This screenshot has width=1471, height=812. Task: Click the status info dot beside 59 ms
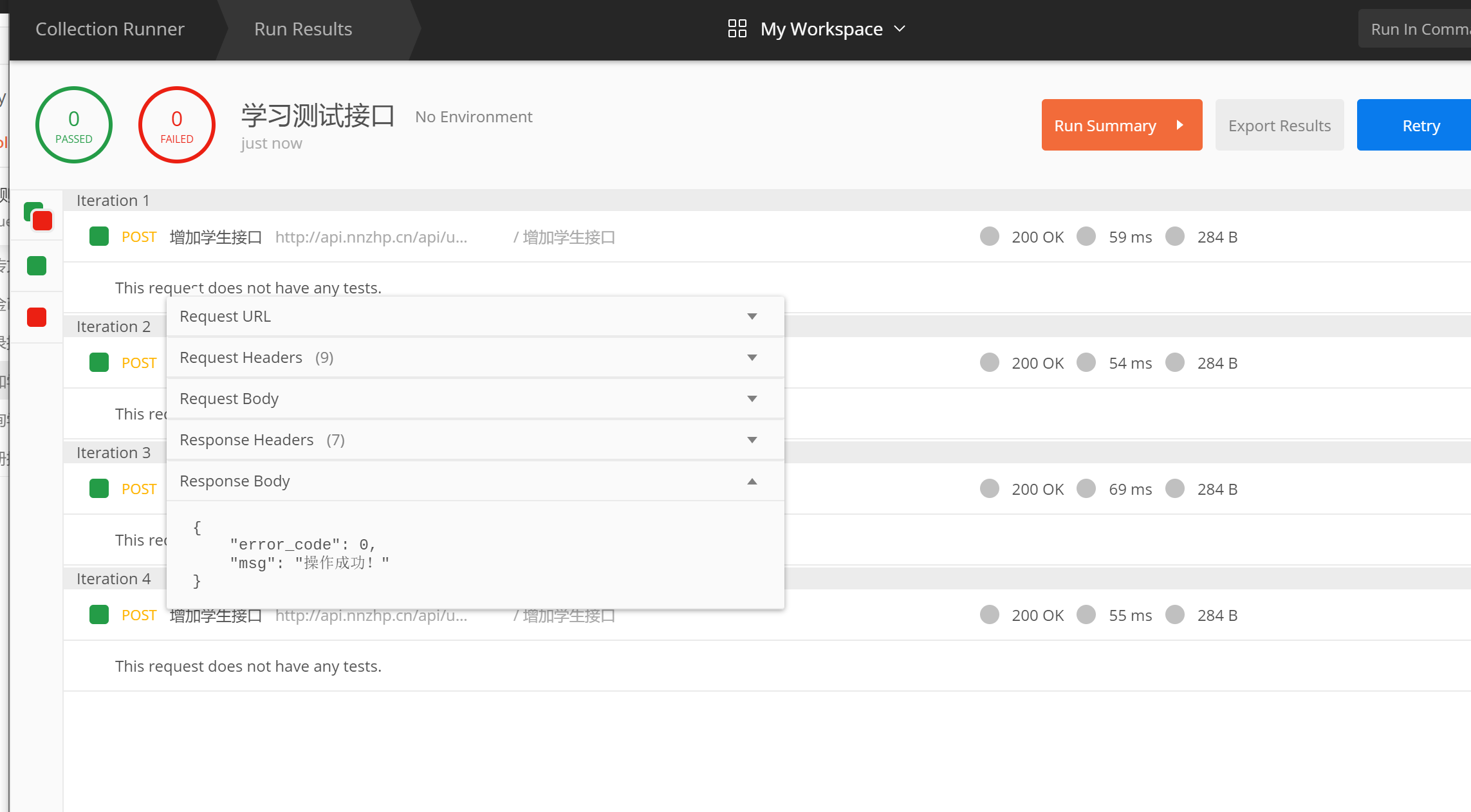pyautogui.click(x=1086, y=237)
